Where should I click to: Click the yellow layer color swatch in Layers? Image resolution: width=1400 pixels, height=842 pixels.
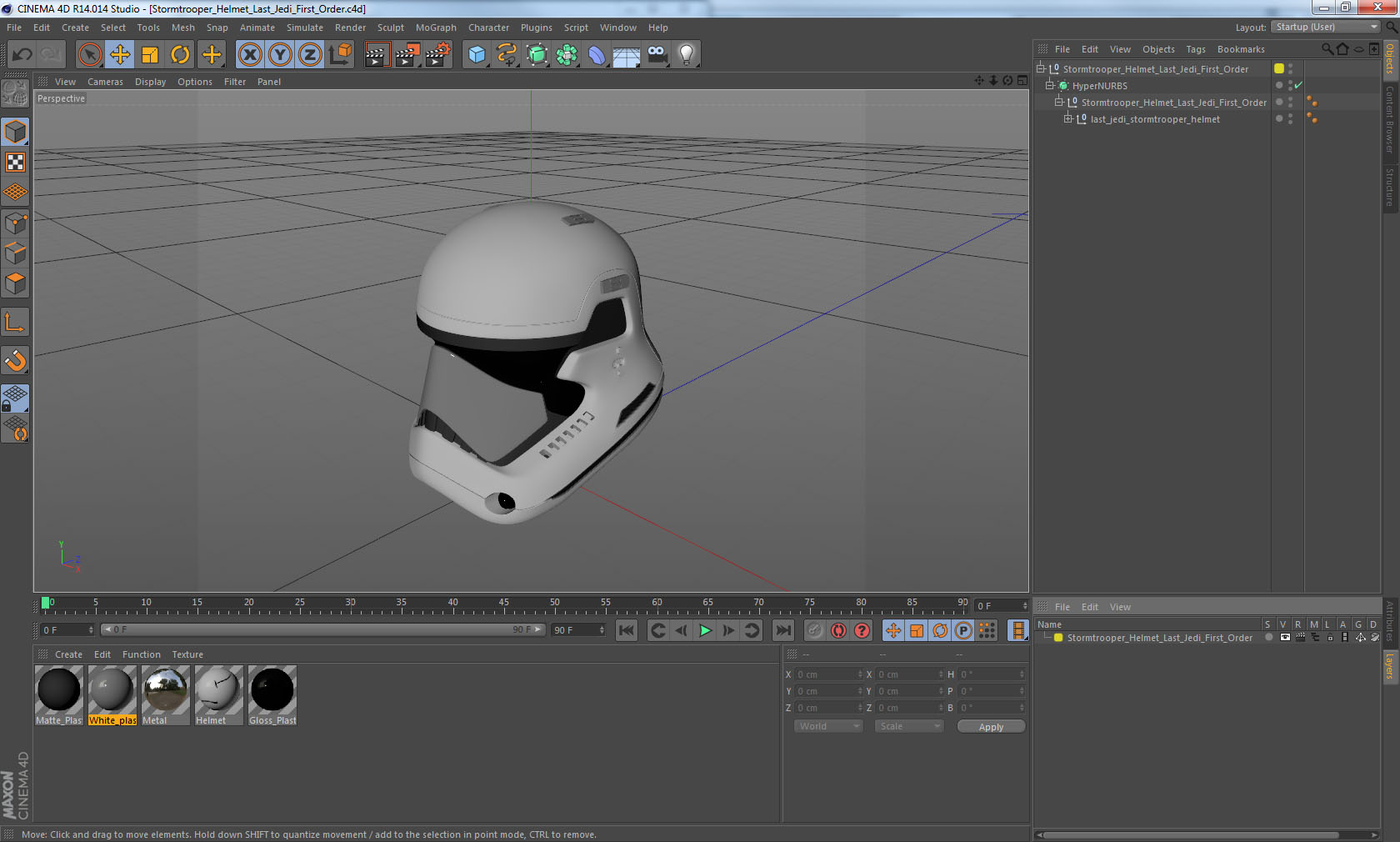1058,638
